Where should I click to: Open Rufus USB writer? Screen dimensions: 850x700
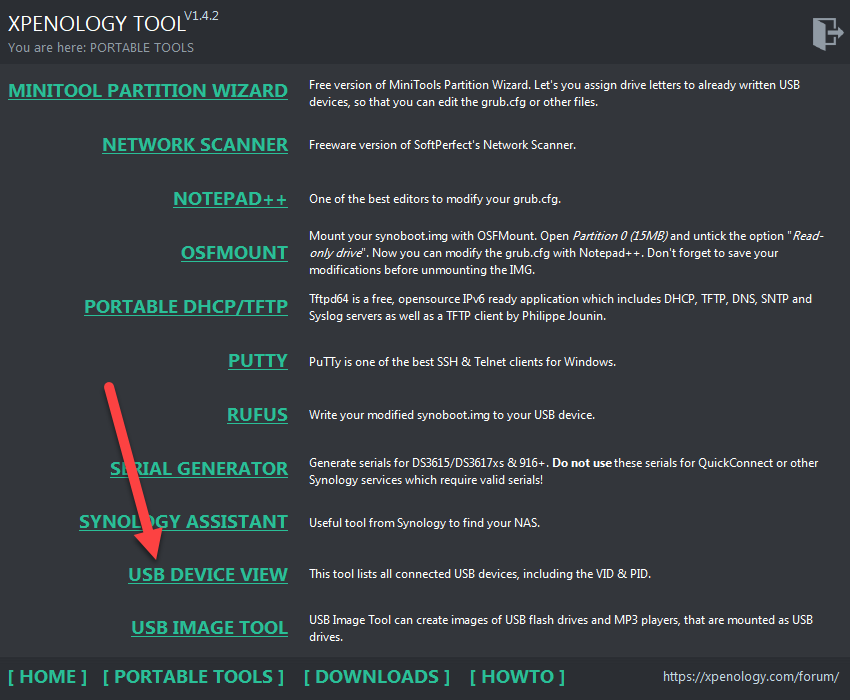point(257,415)
